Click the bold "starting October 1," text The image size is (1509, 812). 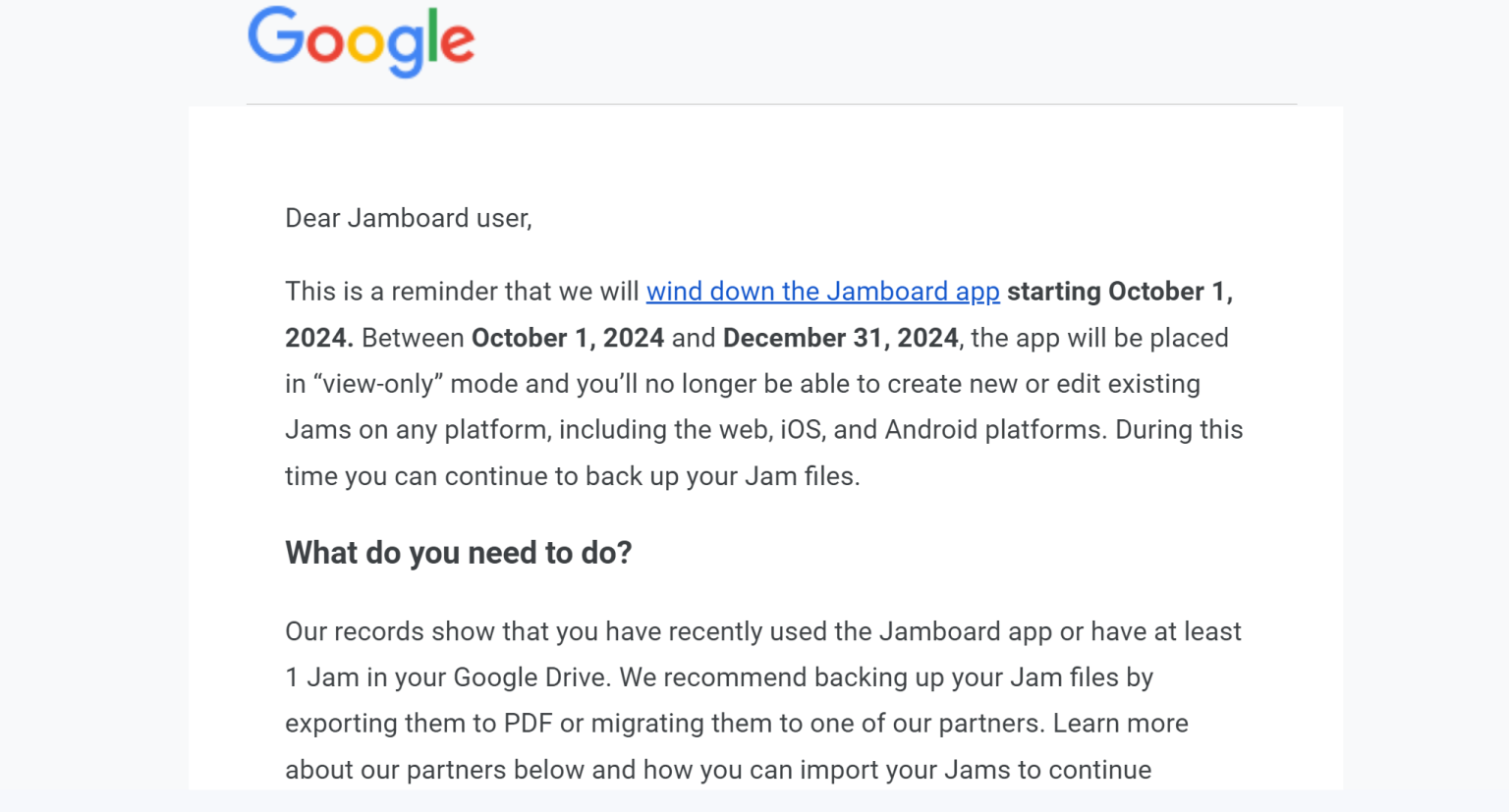pos(1119,292)
